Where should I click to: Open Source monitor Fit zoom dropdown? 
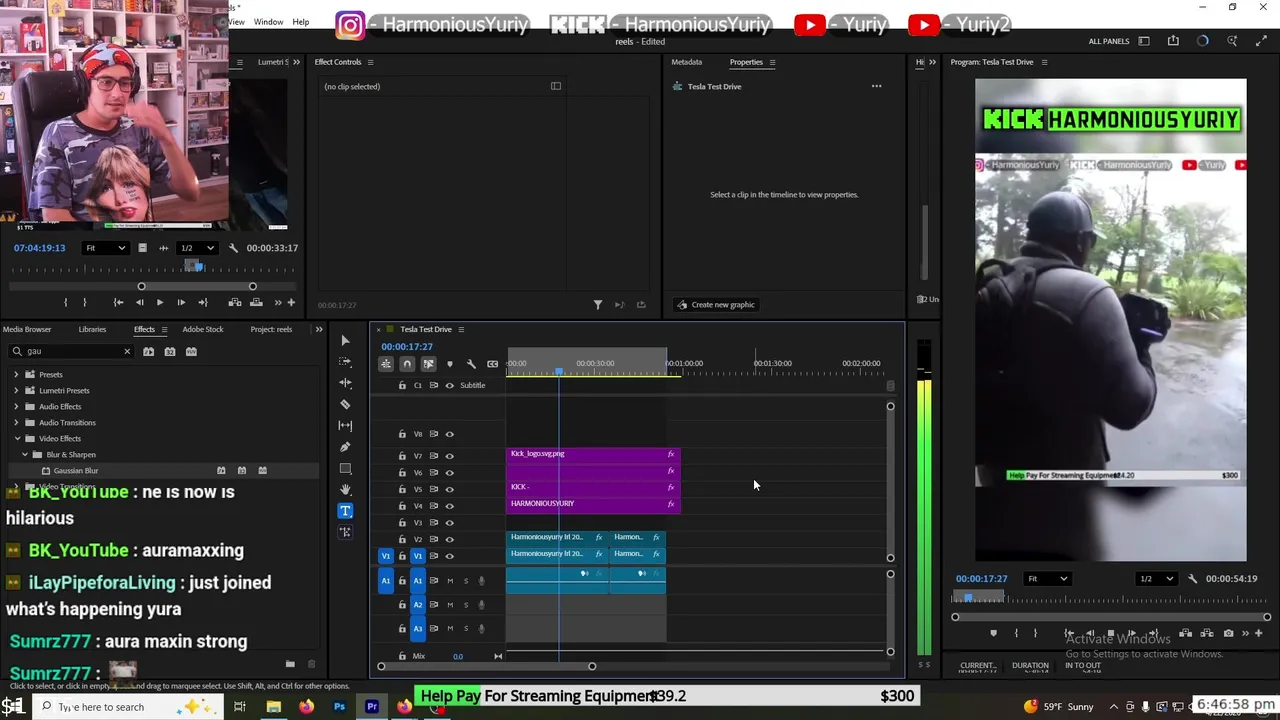click(106, 248)
